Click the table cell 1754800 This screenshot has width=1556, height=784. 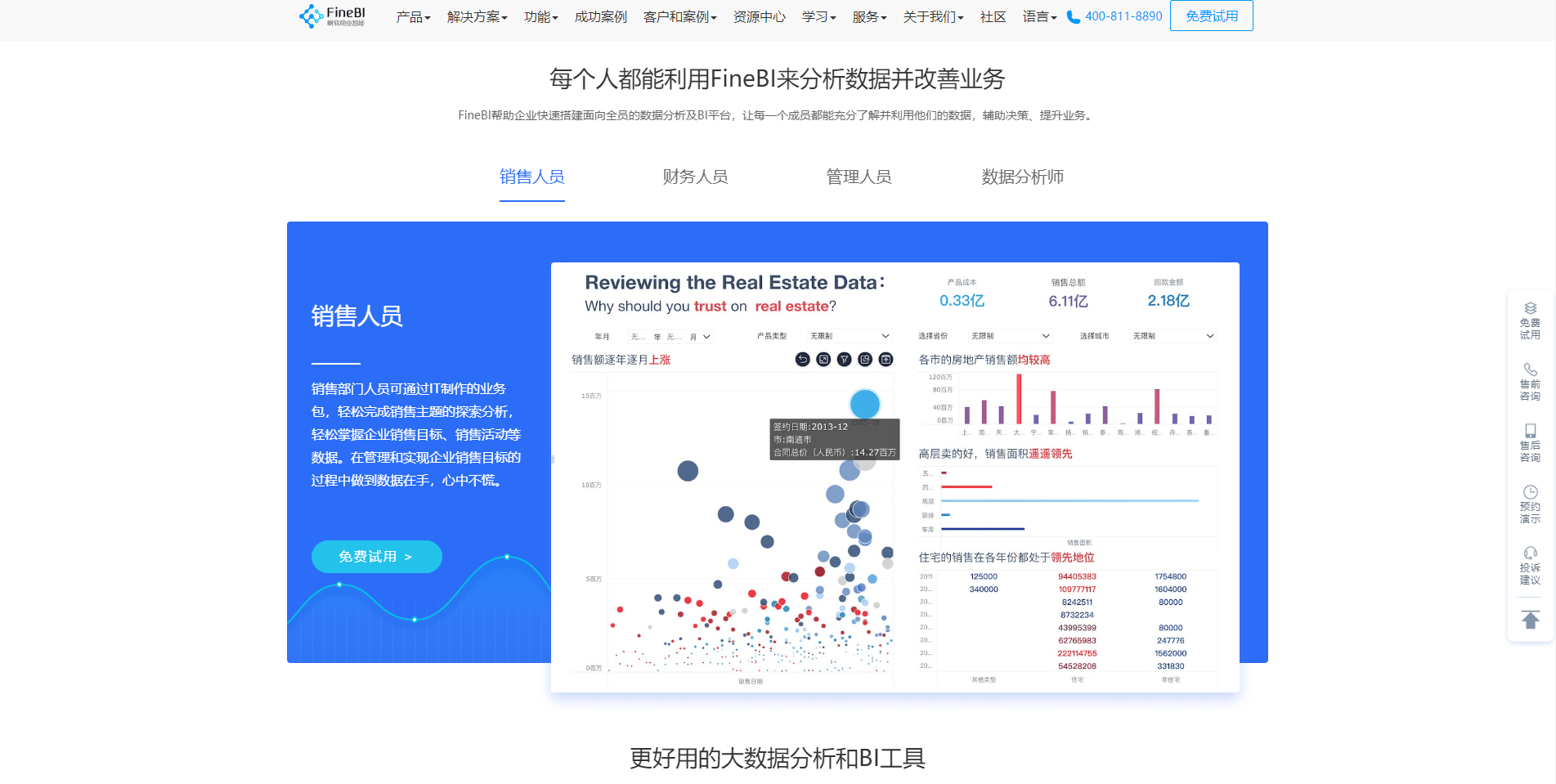tap(1171, 576)
